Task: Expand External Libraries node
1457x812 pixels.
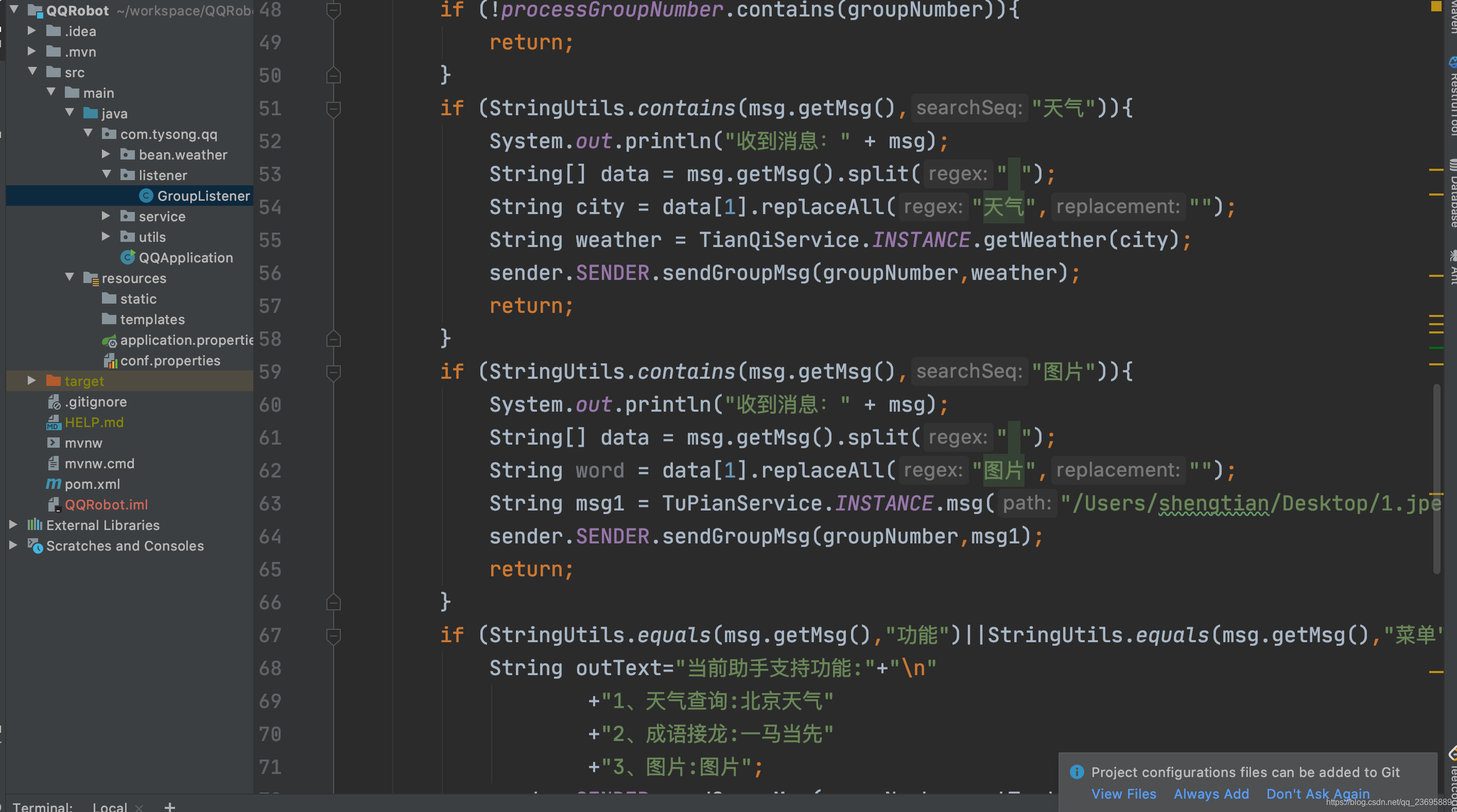Action: (13, 525)
